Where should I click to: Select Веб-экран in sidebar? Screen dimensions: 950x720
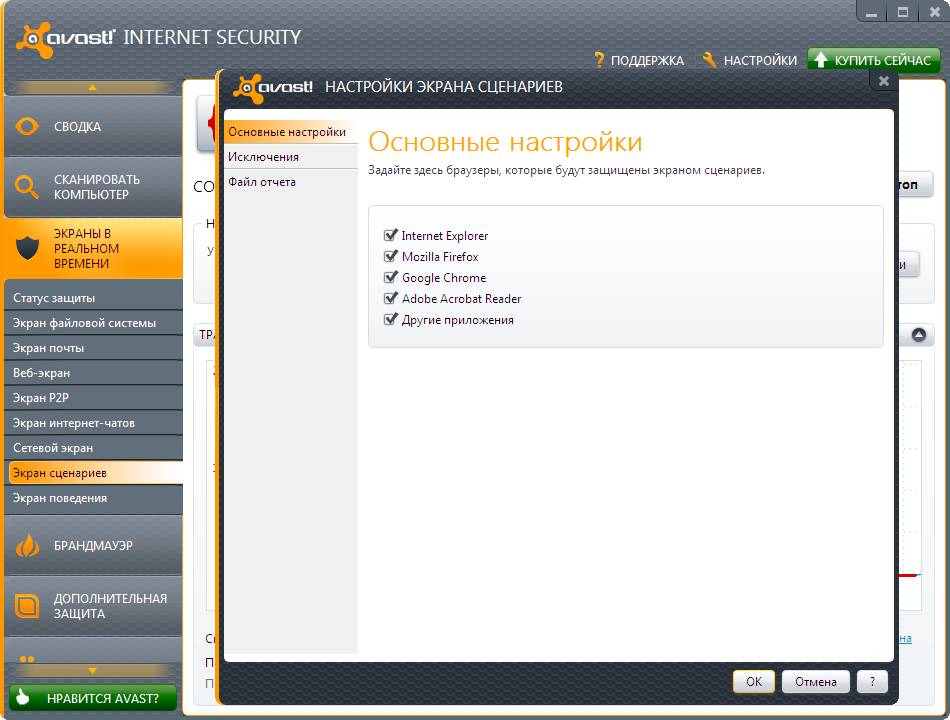[x=93, y=373]
